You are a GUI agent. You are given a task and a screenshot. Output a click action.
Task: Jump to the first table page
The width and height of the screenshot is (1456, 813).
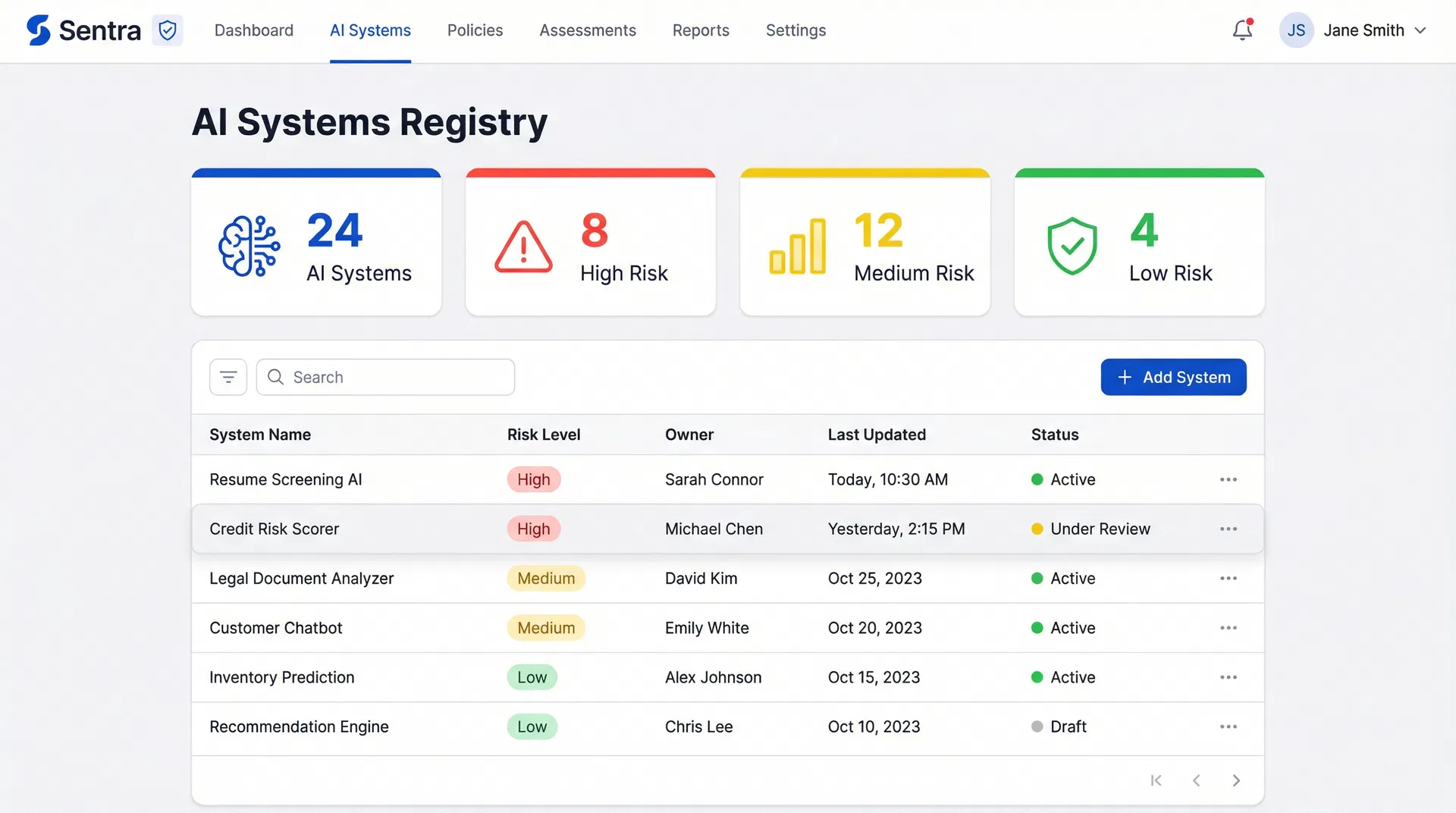pos(1156,780)
